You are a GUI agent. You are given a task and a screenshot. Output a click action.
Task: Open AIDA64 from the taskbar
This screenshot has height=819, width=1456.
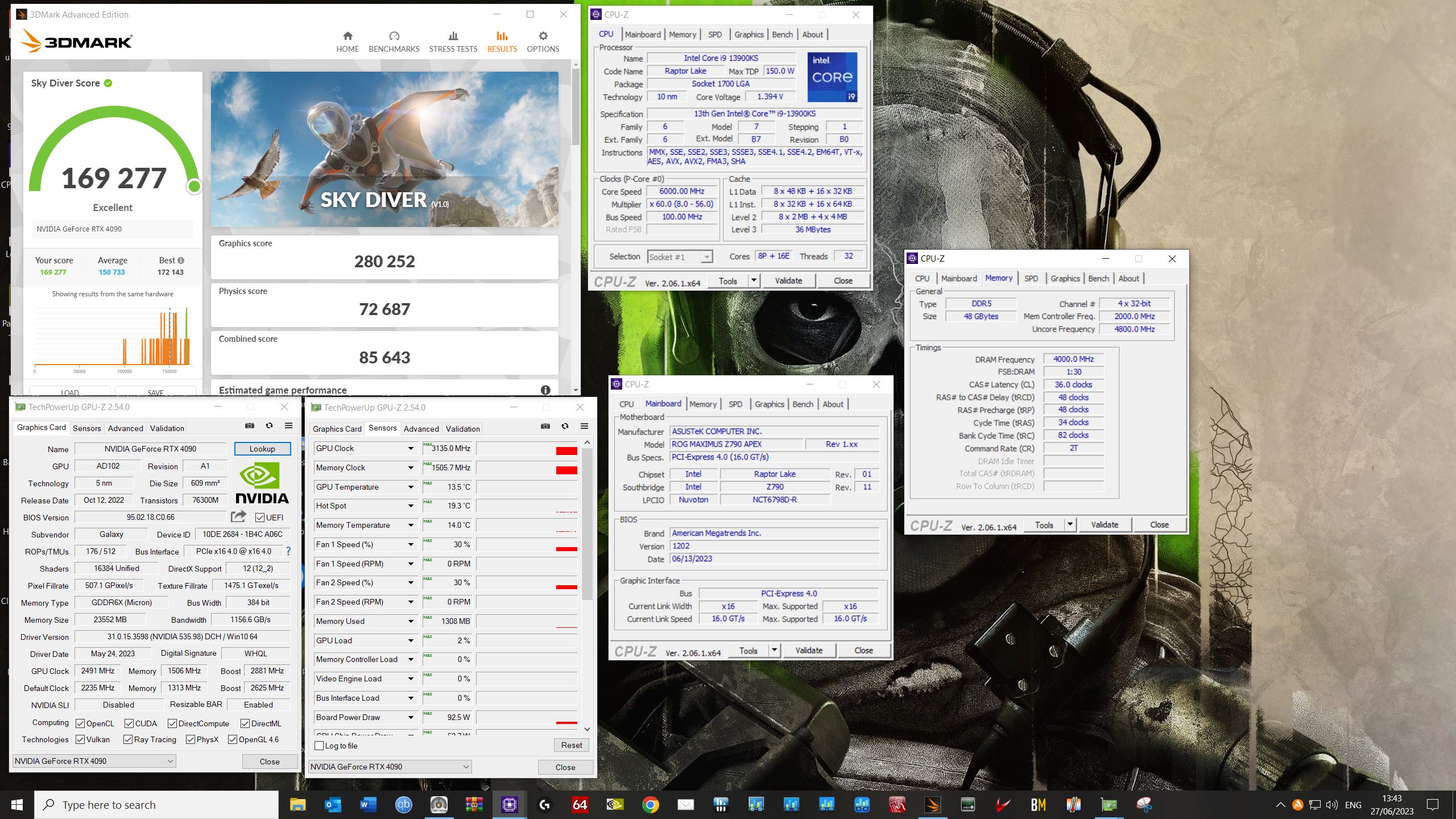coord(580,804)
